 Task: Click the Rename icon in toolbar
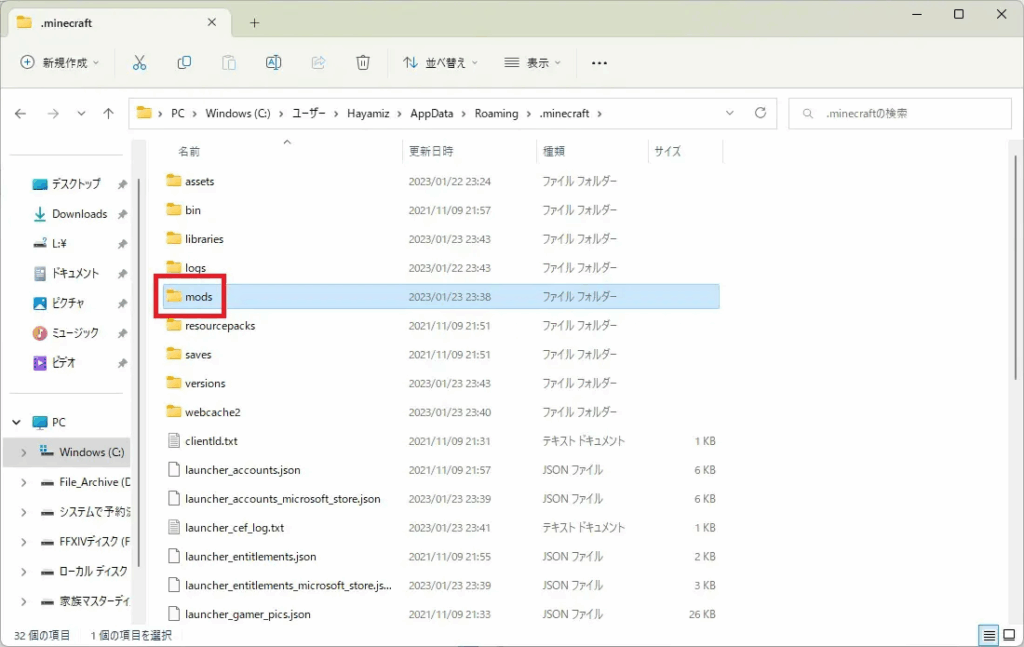(273, 62)
